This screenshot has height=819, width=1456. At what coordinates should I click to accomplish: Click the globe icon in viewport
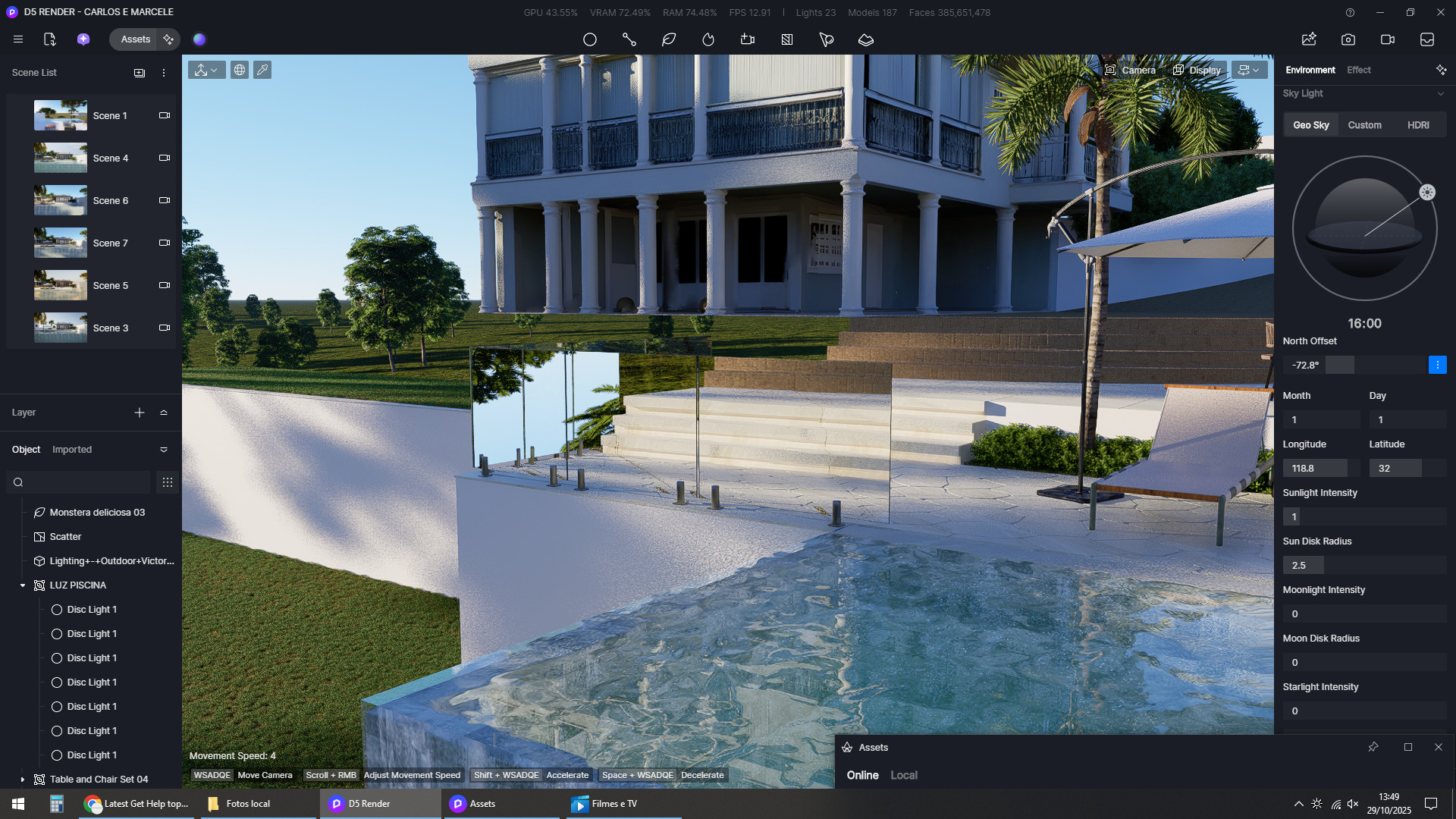point(239,70)
